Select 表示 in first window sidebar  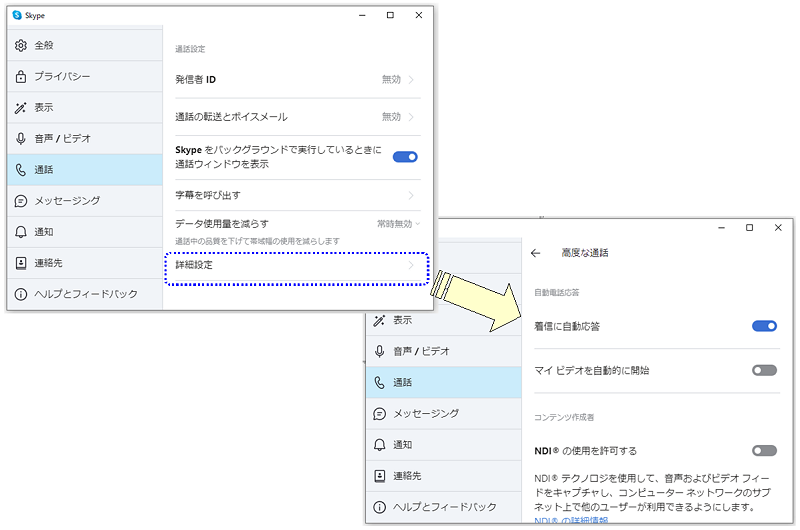click(85, 108)
